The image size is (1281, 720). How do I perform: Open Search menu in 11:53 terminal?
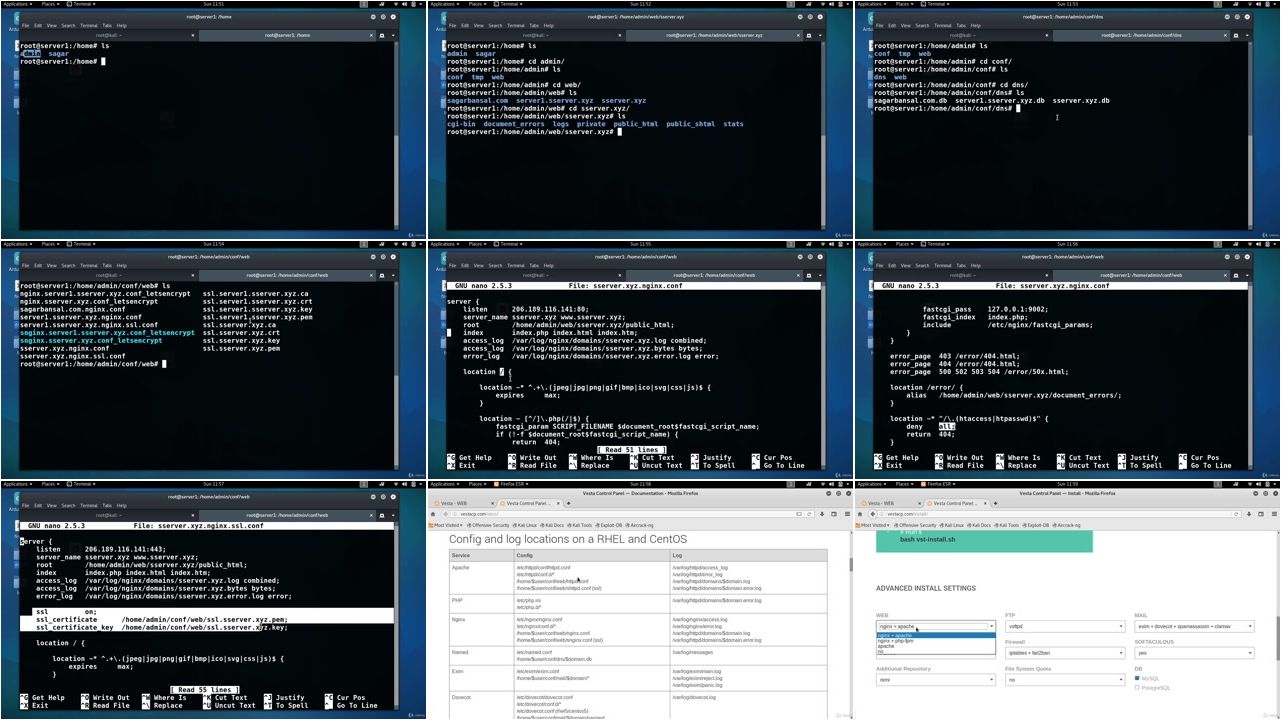pos(922,25)
